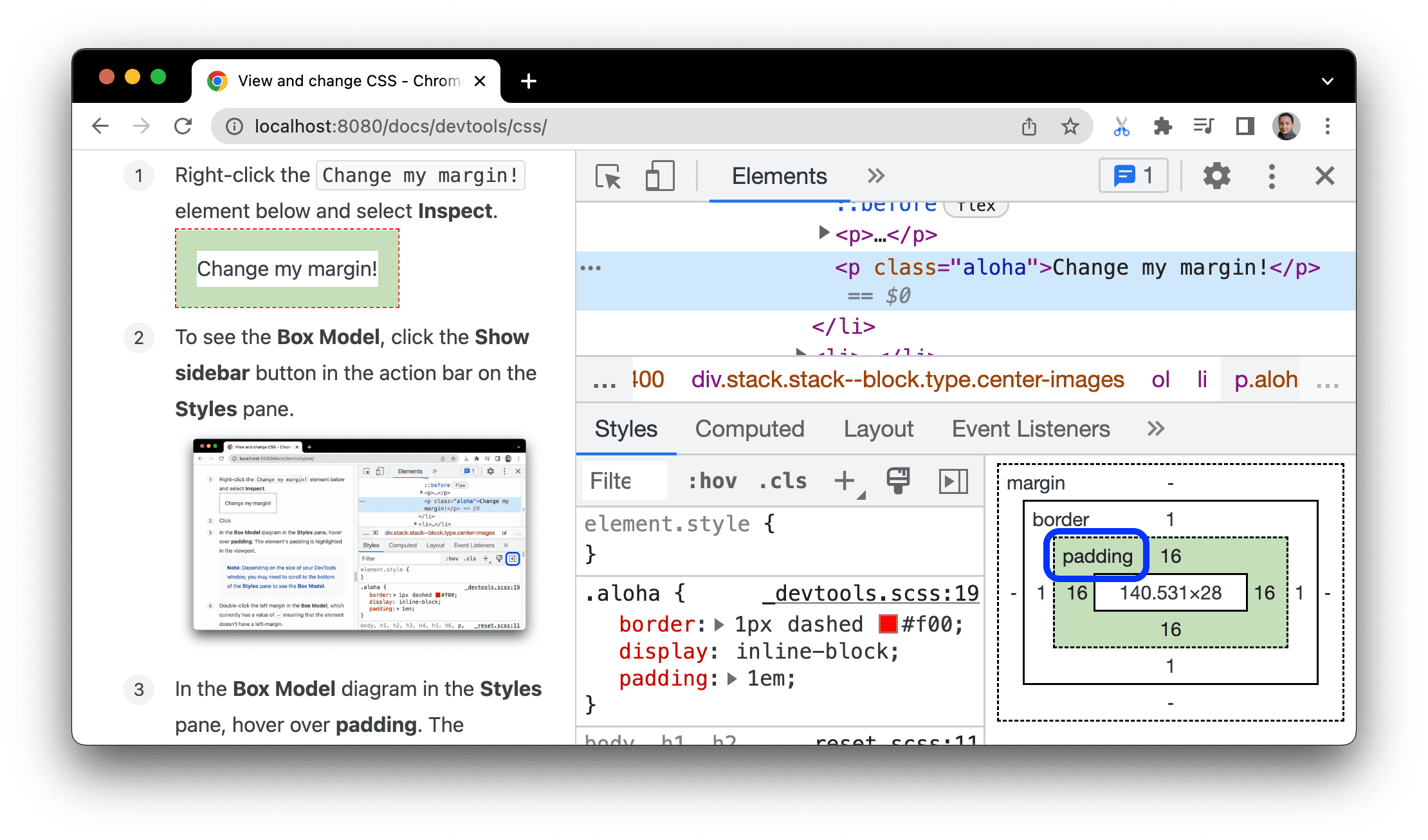Click the add new style rule button
1428x840 pixels.
[845, 480]
